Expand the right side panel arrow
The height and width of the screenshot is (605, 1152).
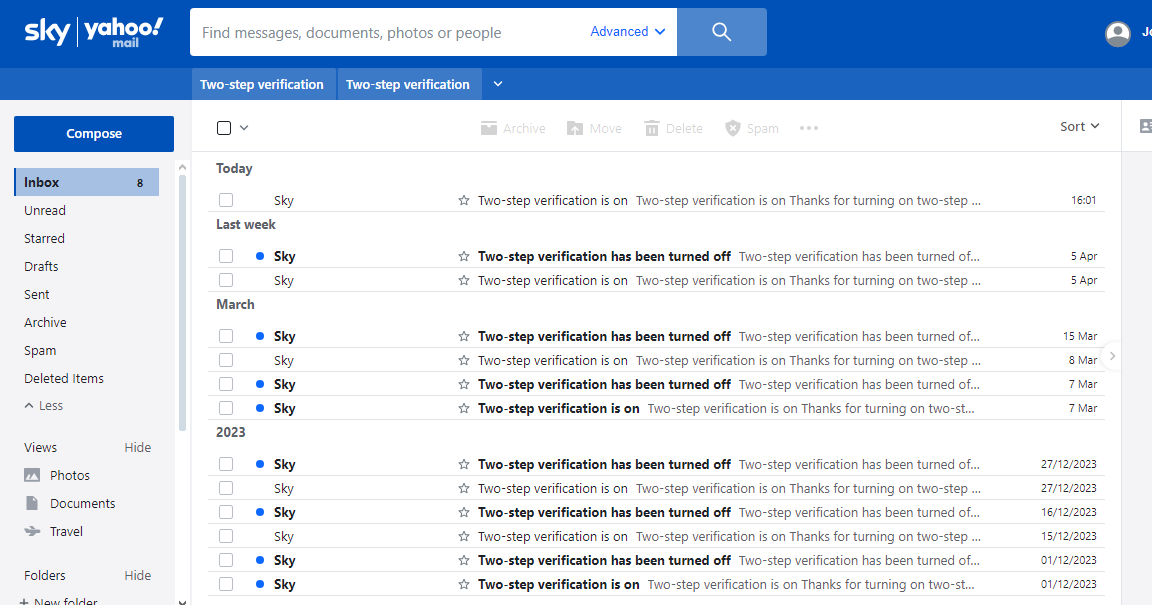[x=1112, y=356]
